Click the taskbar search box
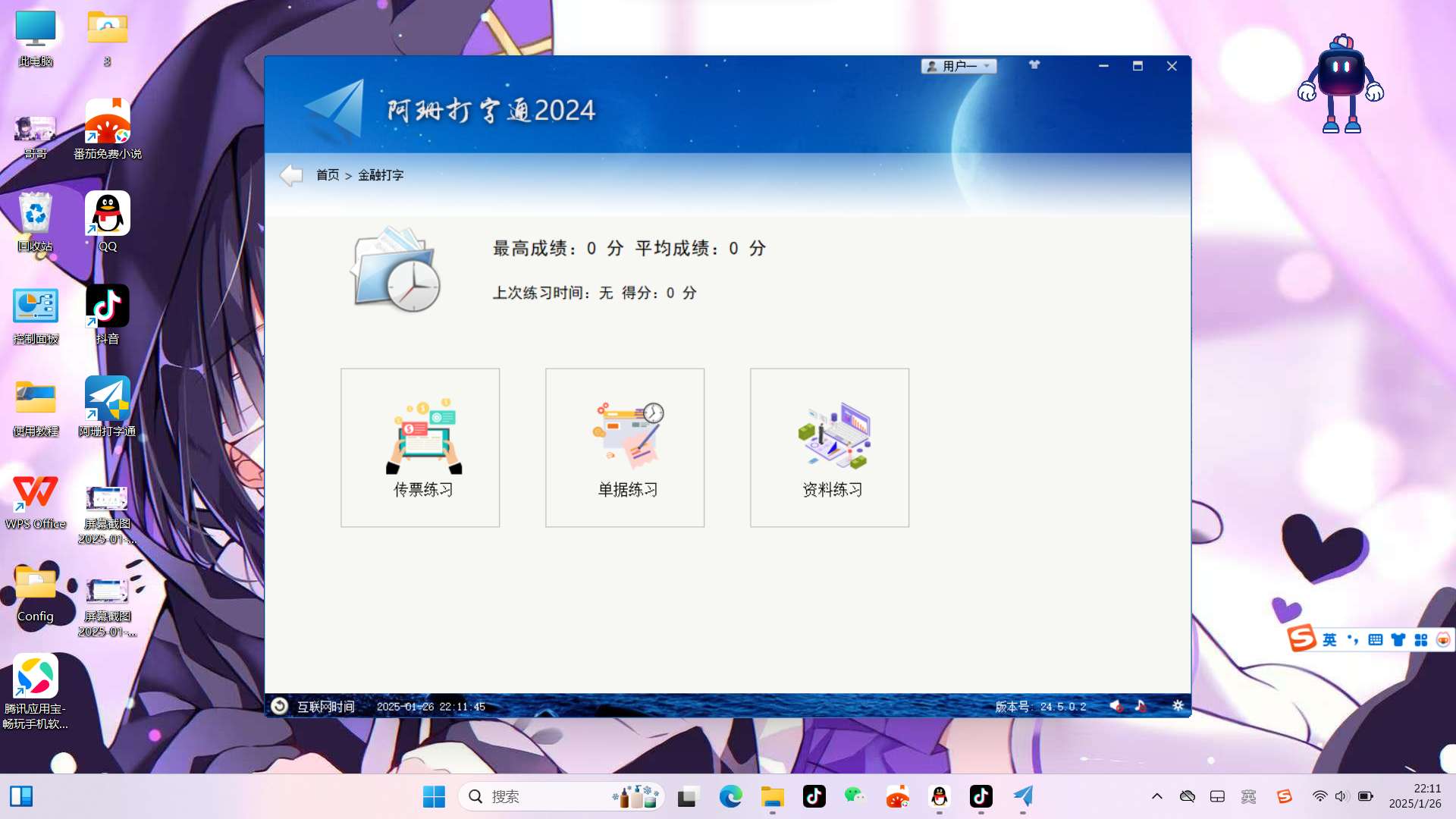The width and height of the screenshot is (1456, 819). tap(561, 796)
